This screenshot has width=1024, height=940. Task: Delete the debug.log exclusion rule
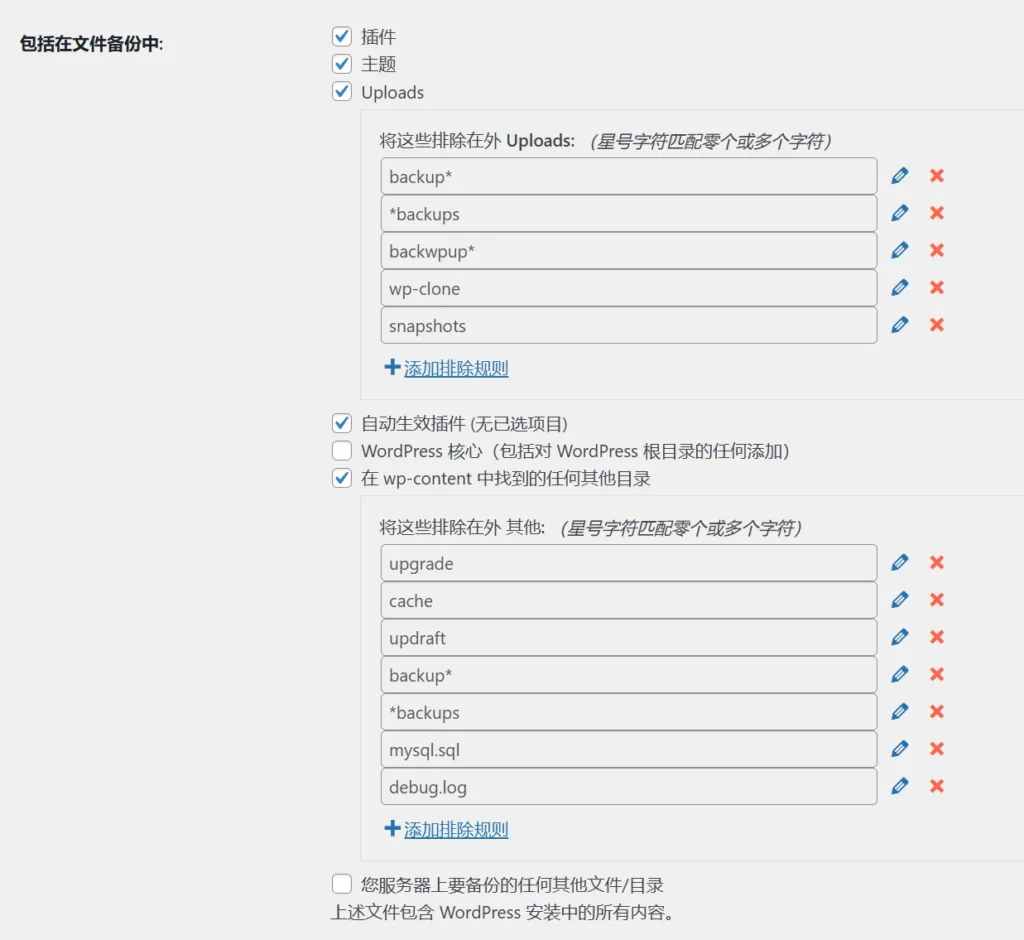click(x=936, y=786)
